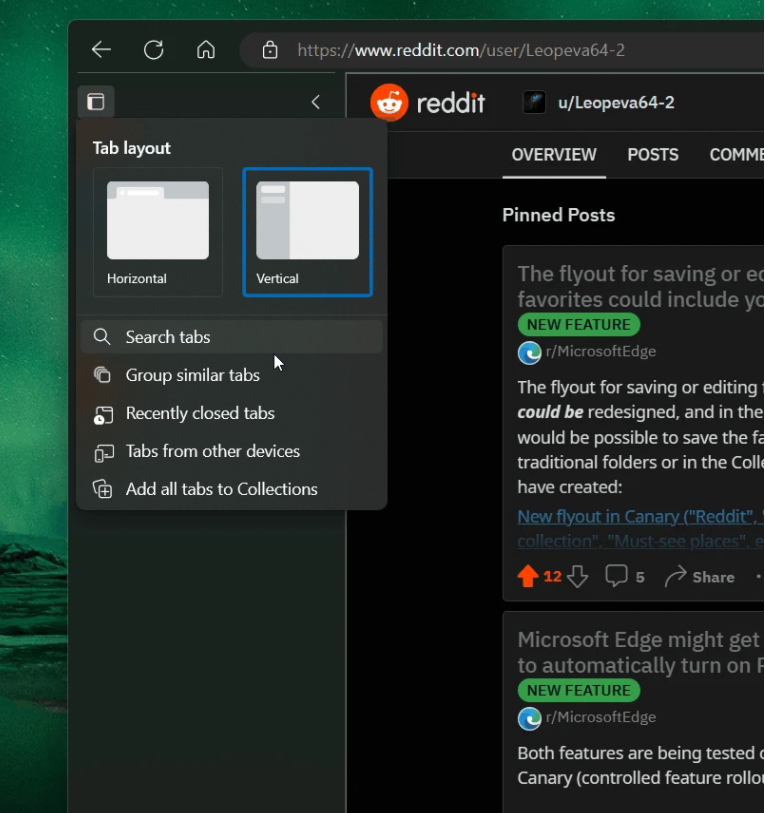Click the Tab layout heading

pyautogui.click(x=132, y=148)
